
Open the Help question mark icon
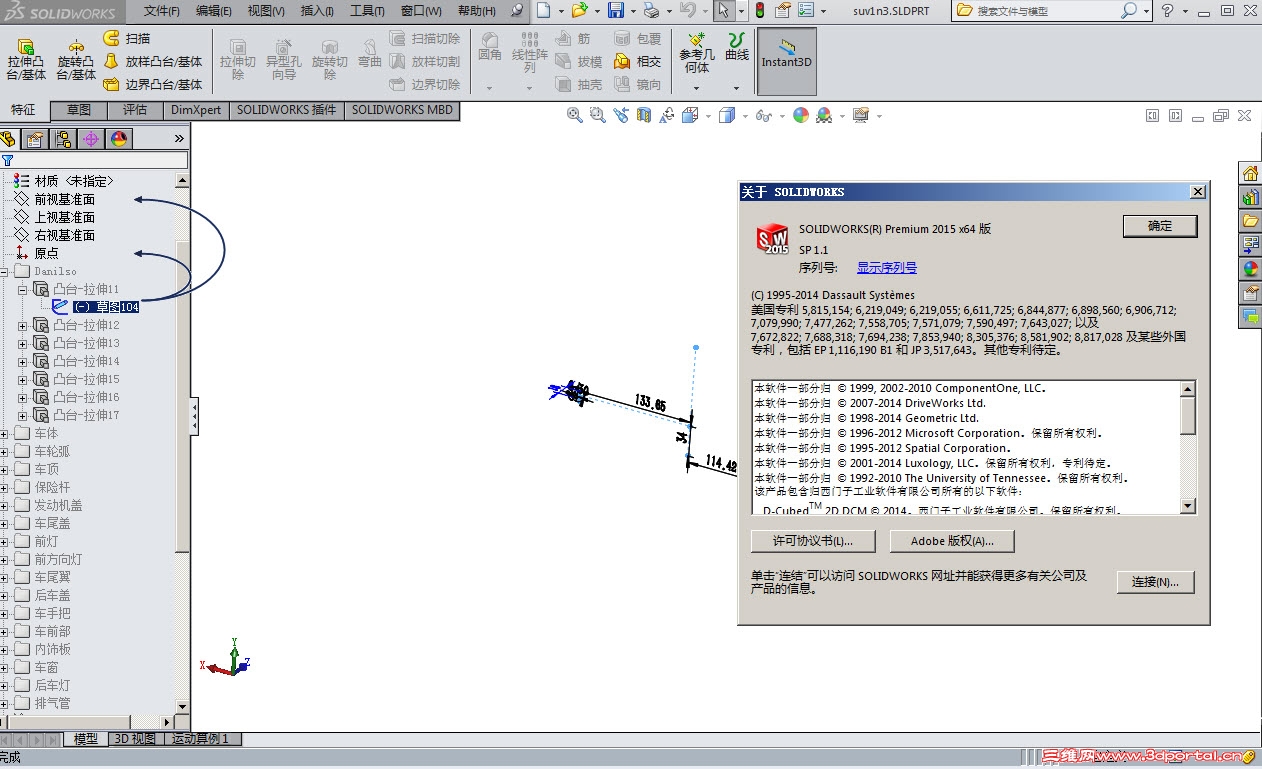click(1167, 11)
